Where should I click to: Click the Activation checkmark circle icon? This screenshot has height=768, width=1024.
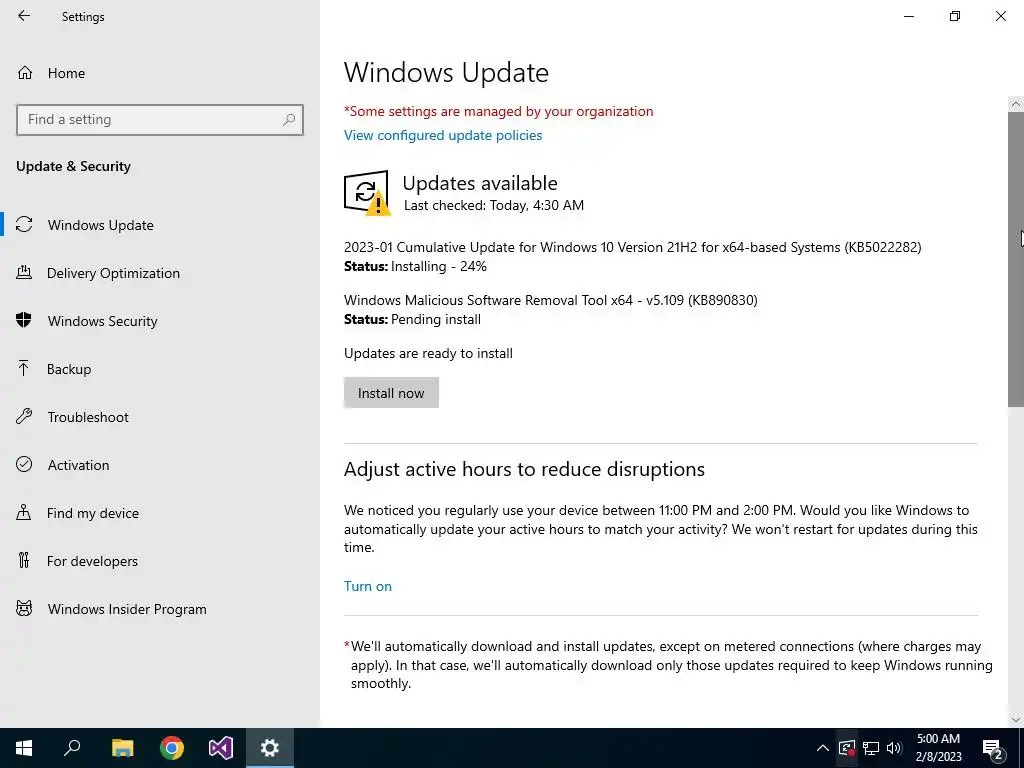(x=24, y=464)
